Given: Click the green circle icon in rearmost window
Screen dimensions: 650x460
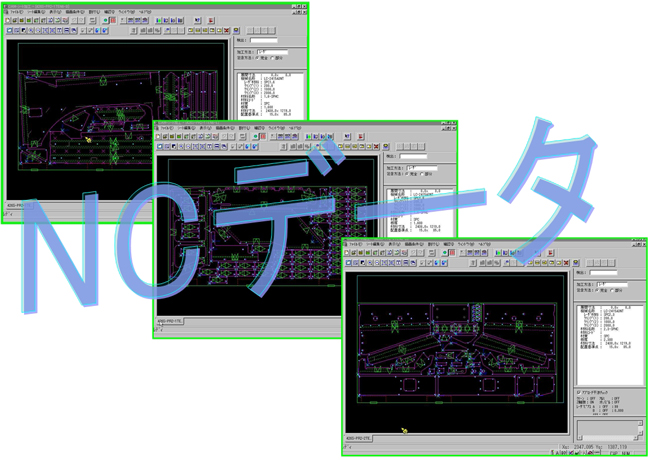Looking at the screenshot, I should click(x=105, y=20).
